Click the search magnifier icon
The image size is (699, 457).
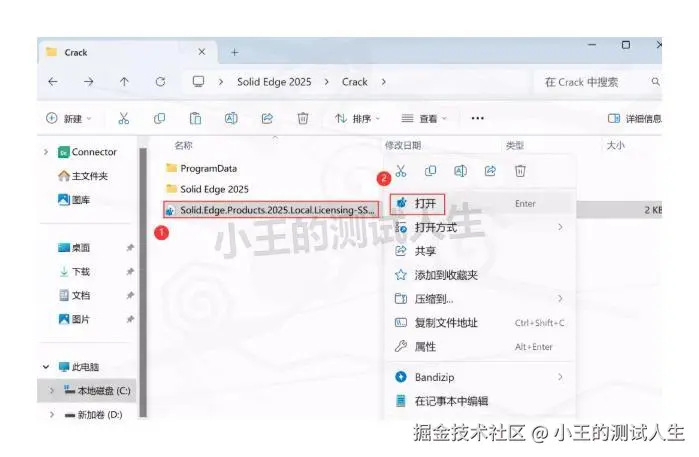[655, 82]
